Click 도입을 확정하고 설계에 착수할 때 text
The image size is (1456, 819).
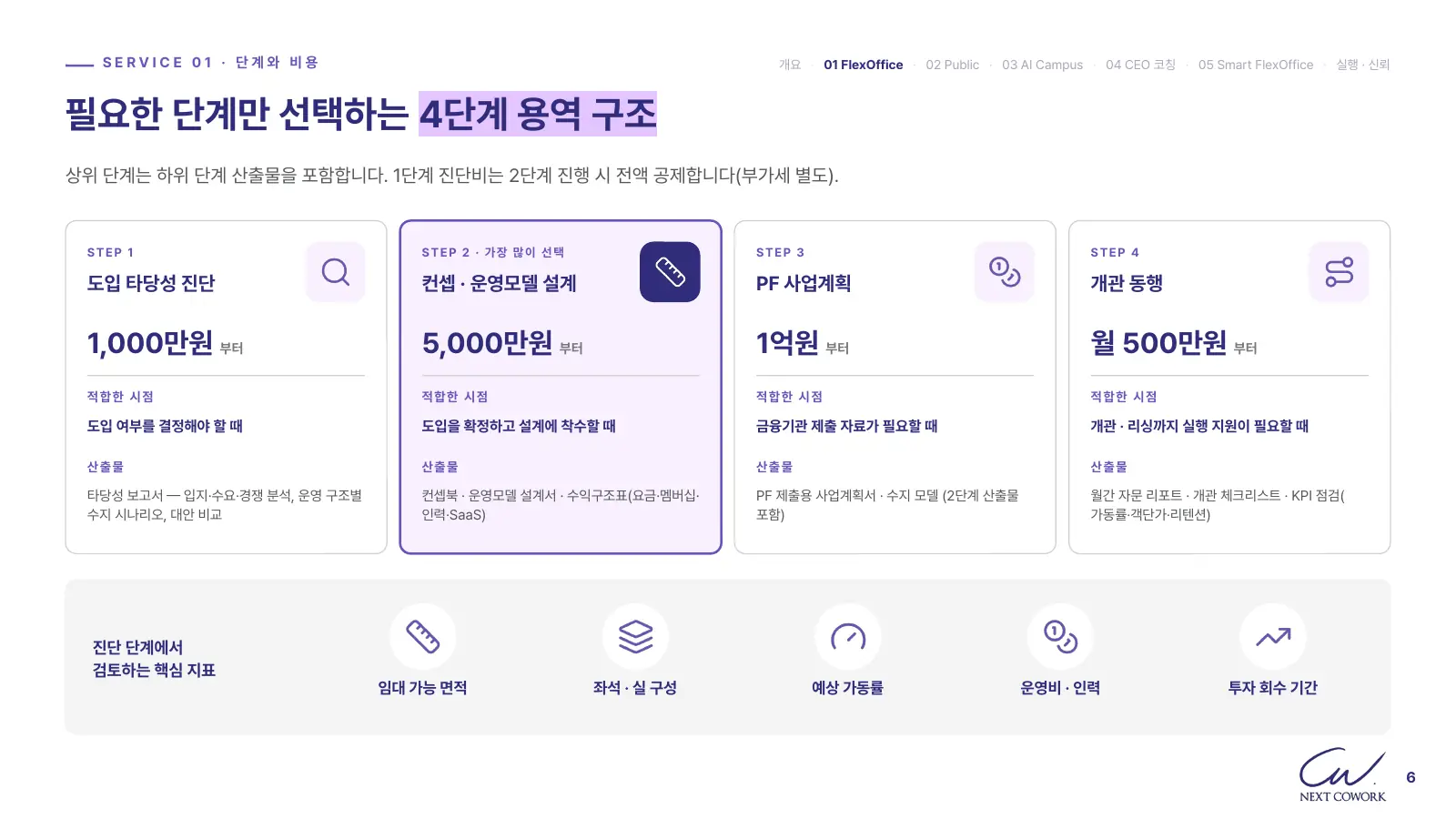click(x=519, y=426)
